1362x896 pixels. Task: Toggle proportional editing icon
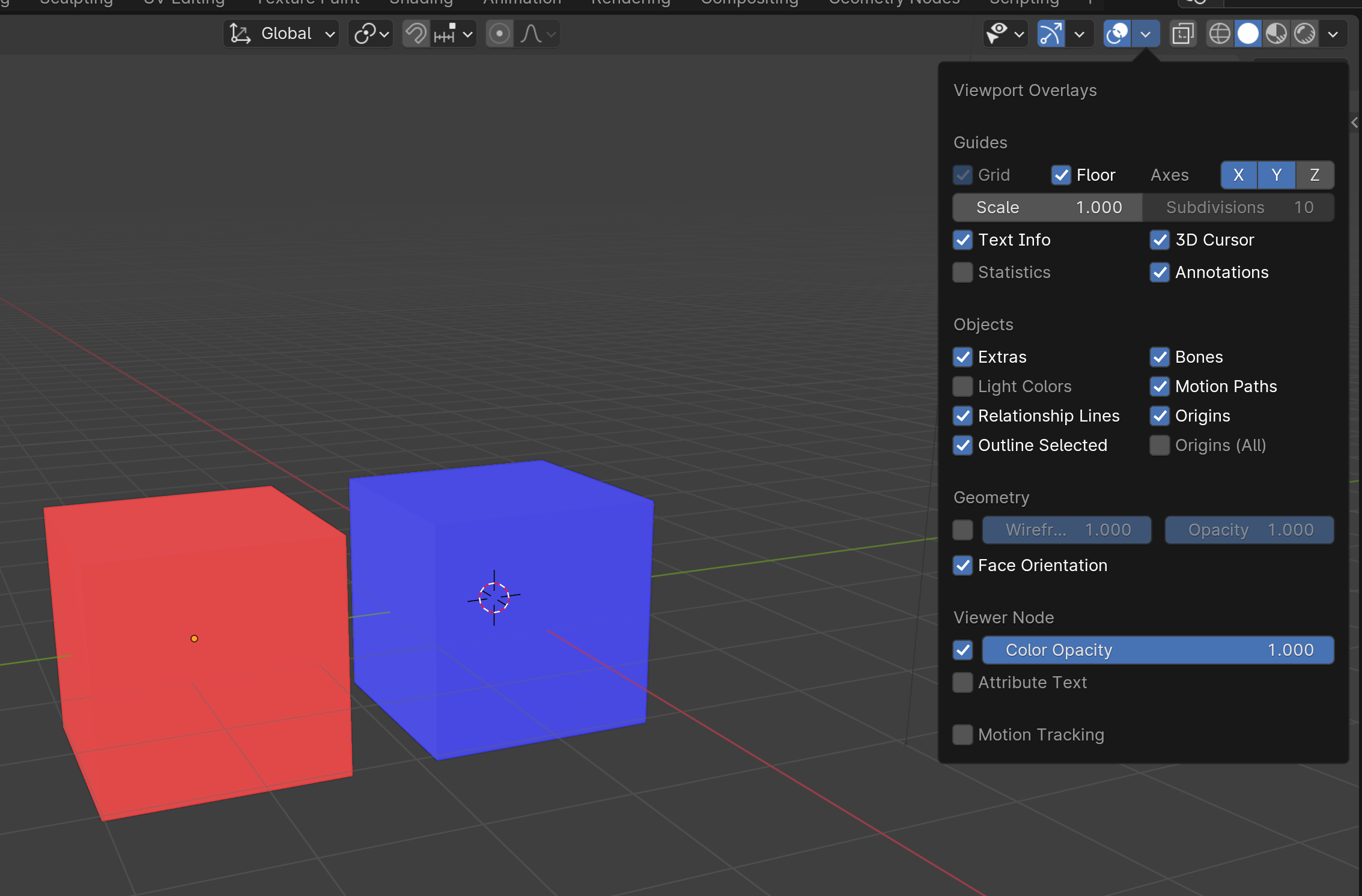point(499,34)
